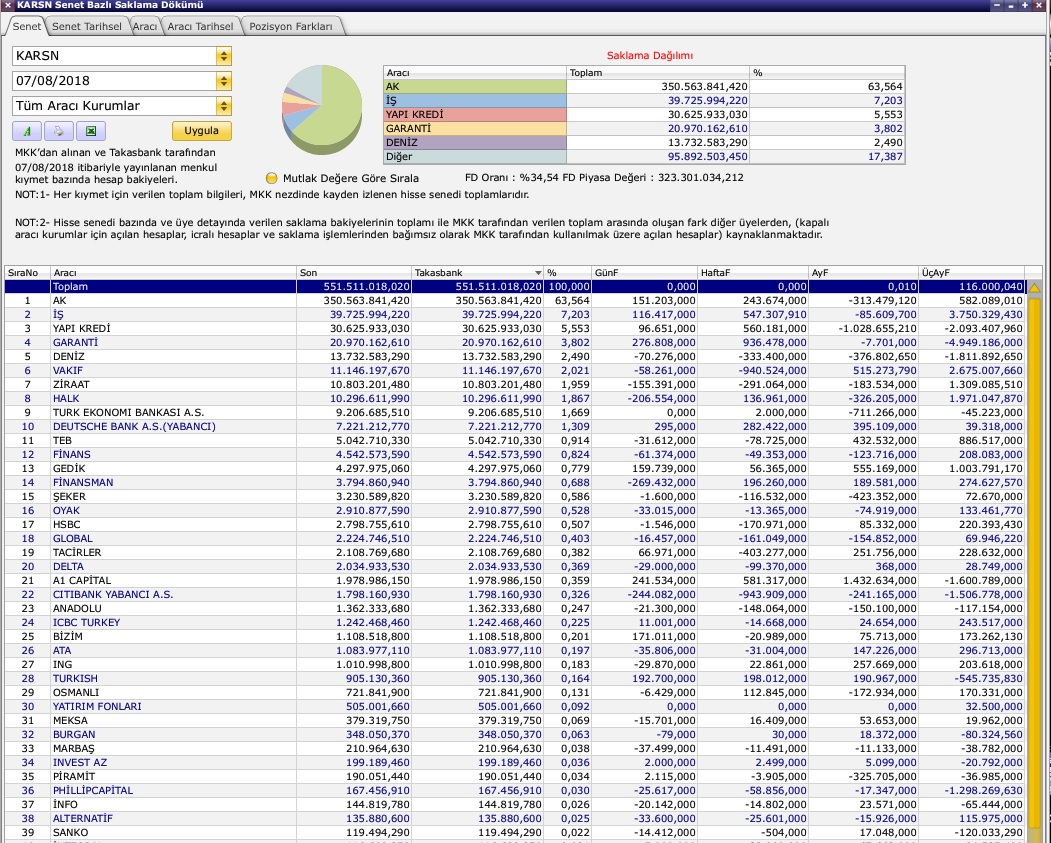Click the yellow vertical scrollbar of the table

[1035, 563]
